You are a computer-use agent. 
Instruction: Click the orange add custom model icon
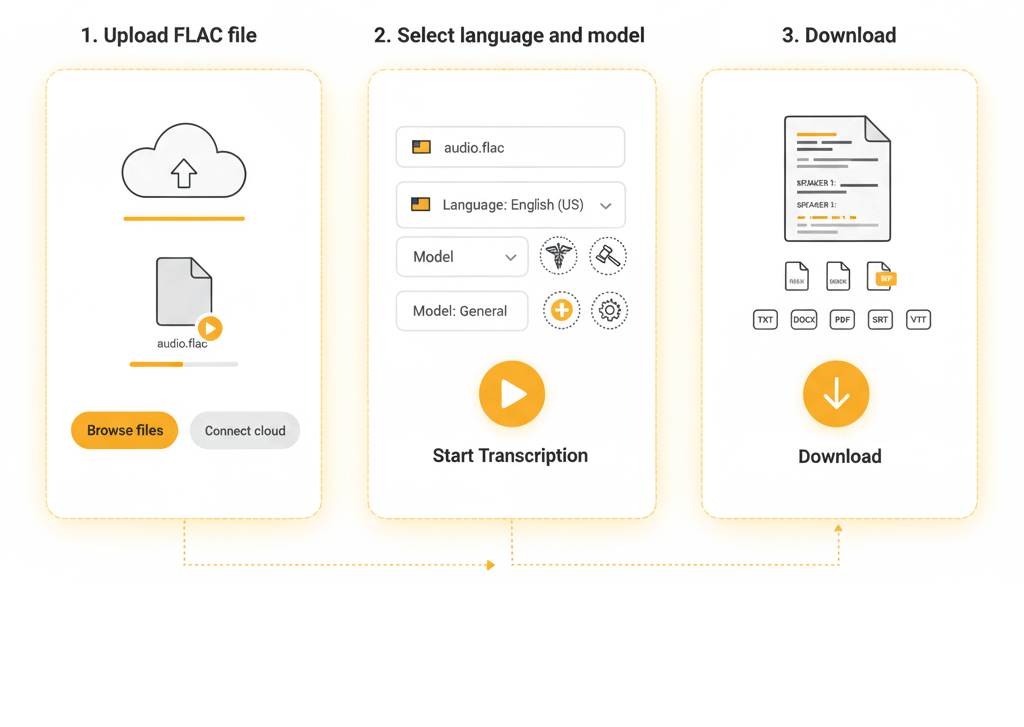(x=561, y=310)
